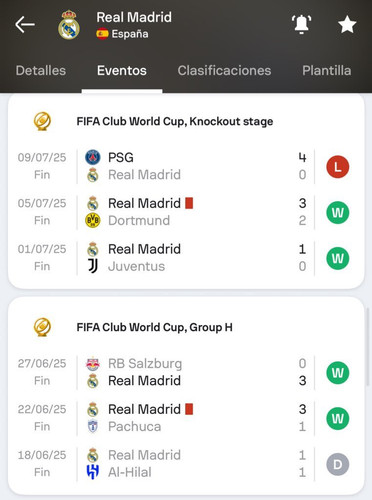Click the grey D draw badge

click(x=338, y=464)
